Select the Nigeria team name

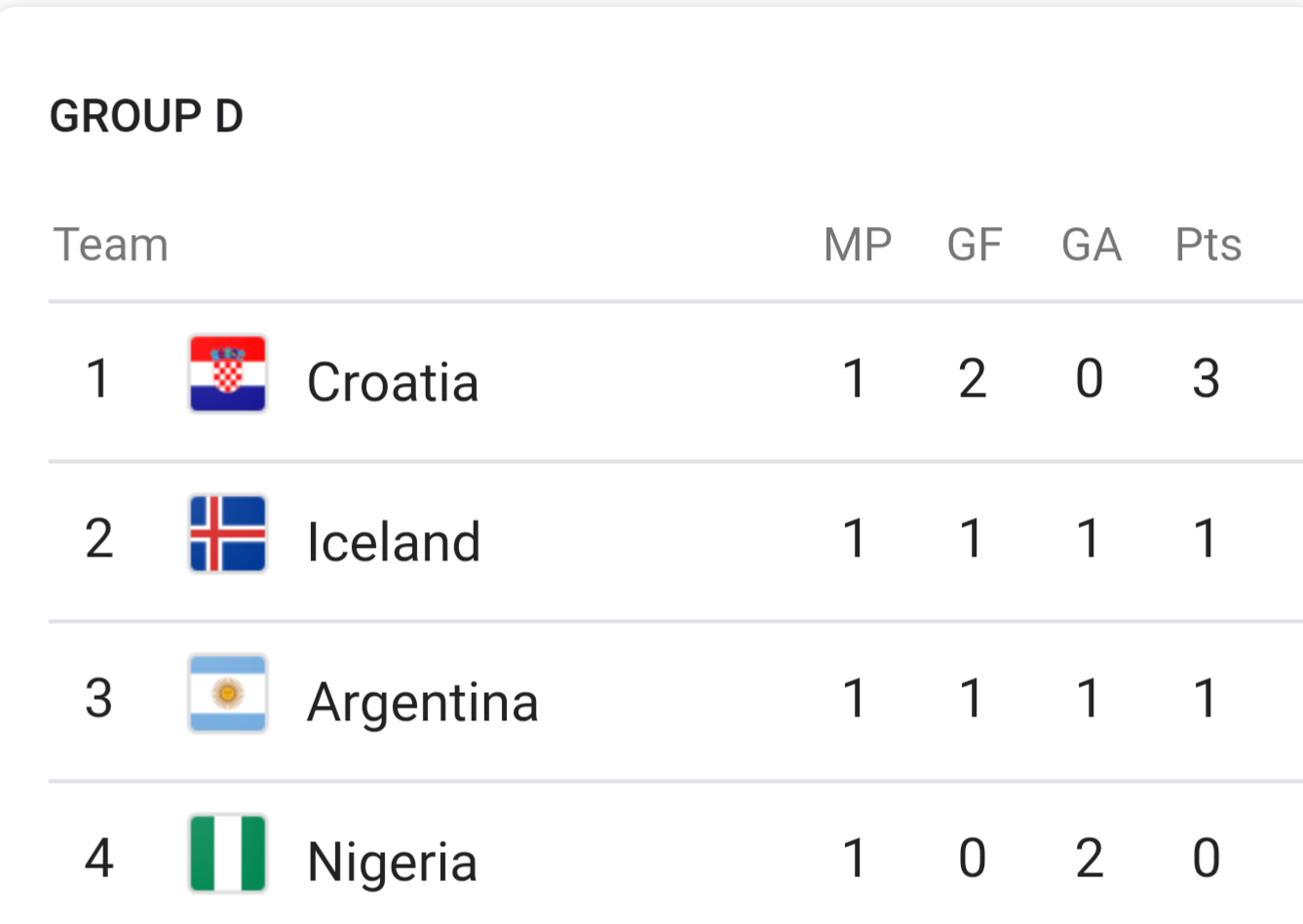[392, 863]
